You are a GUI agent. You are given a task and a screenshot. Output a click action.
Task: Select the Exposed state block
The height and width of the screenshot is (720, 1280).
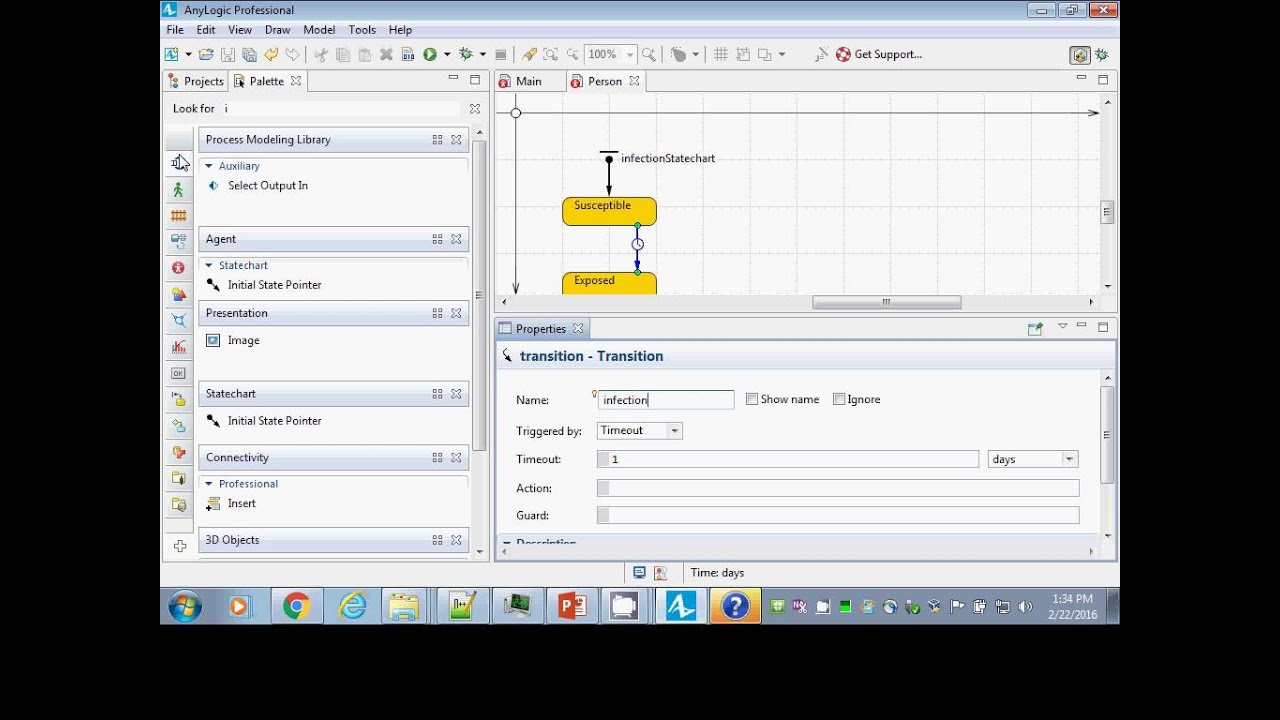(609, 283)
